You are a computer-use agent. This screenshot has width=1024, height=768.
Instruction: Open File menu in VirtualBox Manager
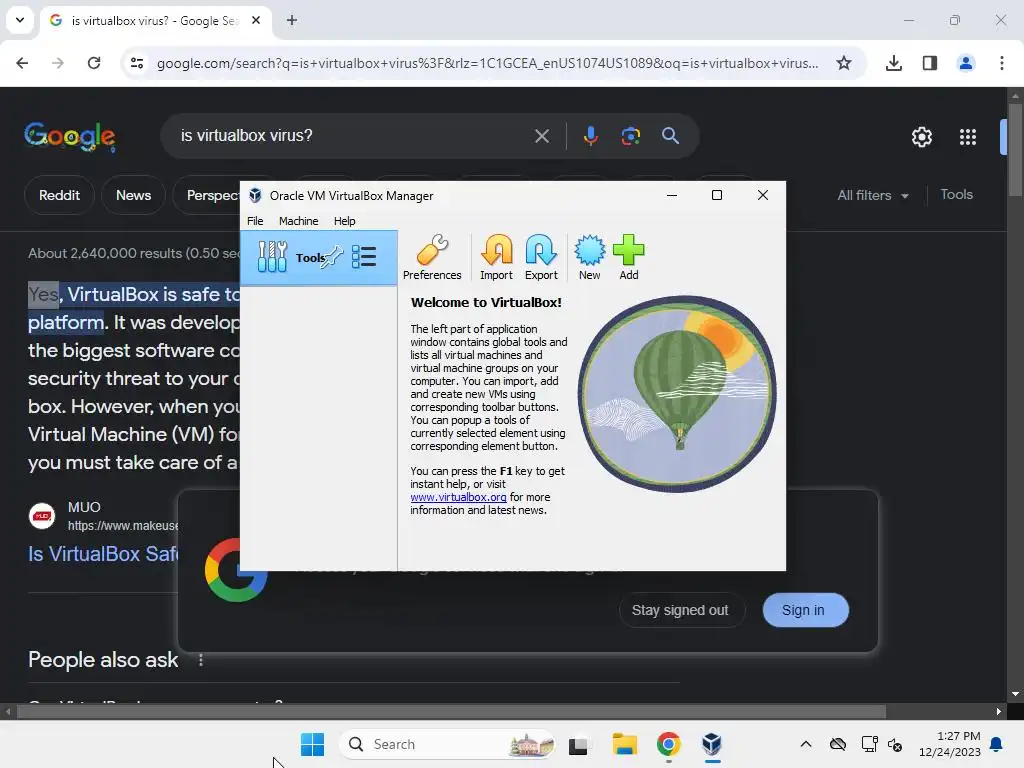click(x=255, y=221)
